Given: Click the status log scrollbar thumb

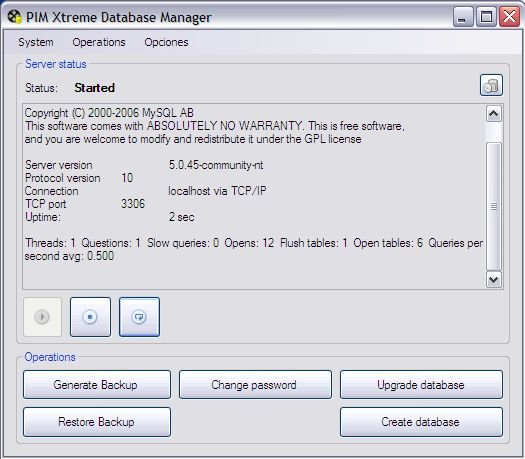Looking at the screenshot, I should click(x=494, y=206).
